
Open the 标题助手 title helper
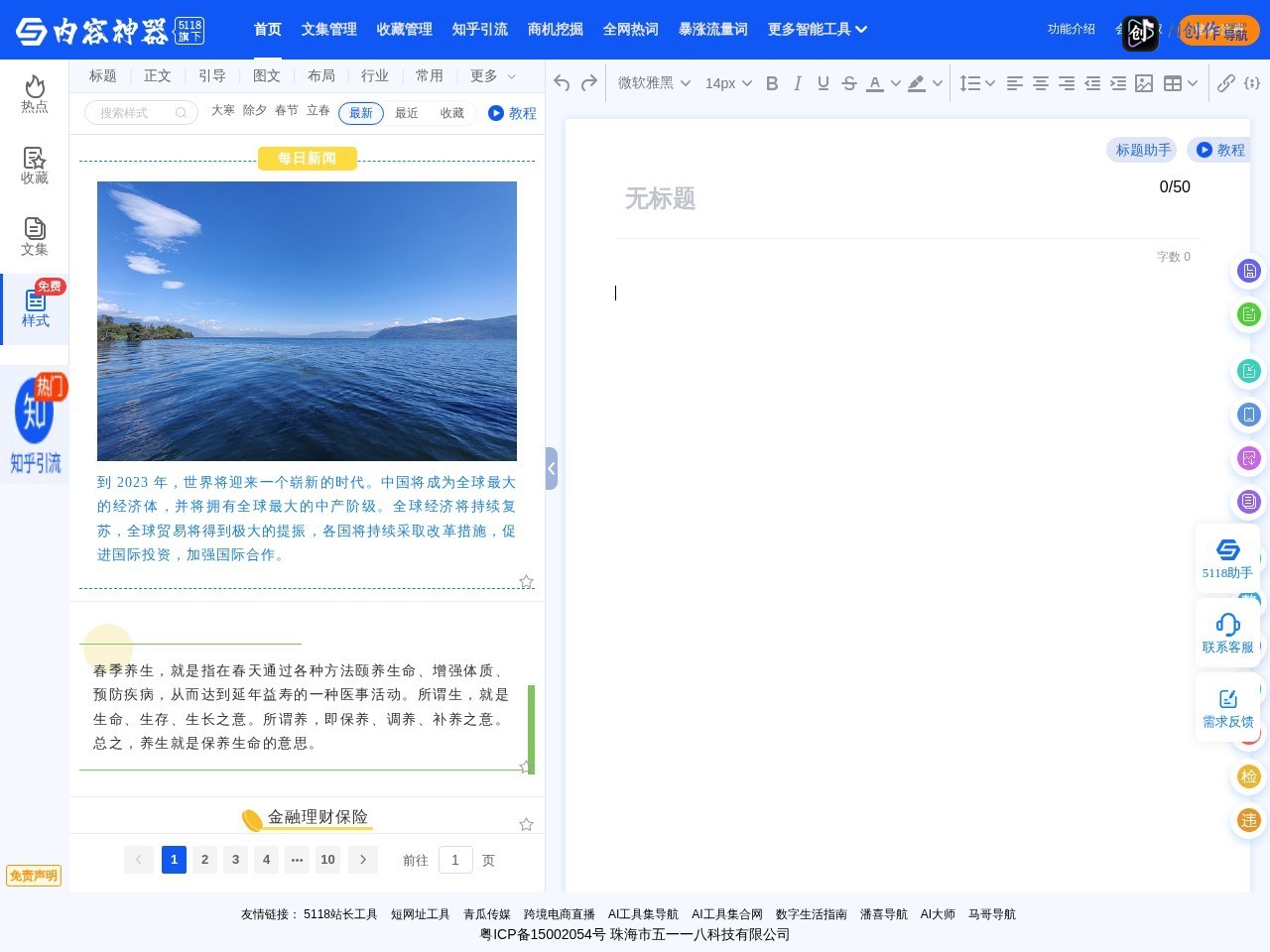pos(1143,150)
